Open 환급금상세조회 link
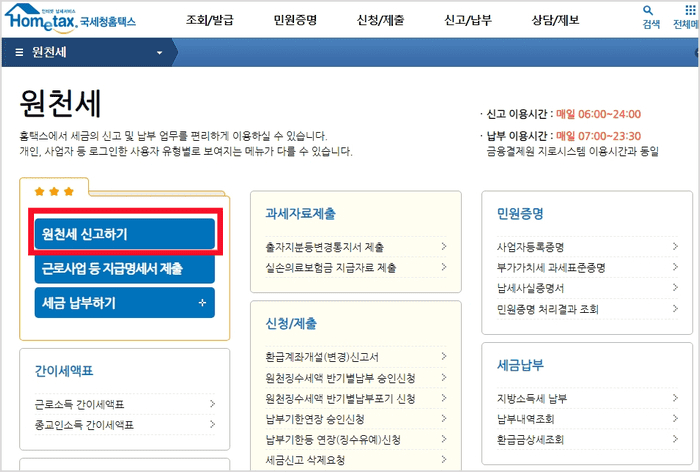The height and width of the screenshot is (472, 700). pos(530,440)
